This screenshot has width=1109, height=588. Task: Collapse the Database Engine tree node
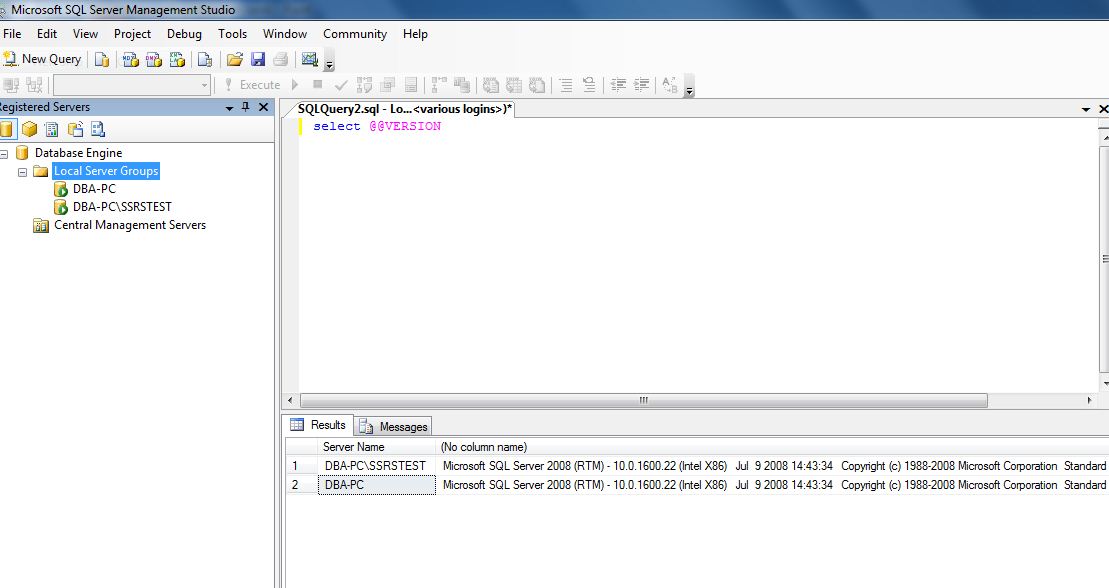click(4, 153)
